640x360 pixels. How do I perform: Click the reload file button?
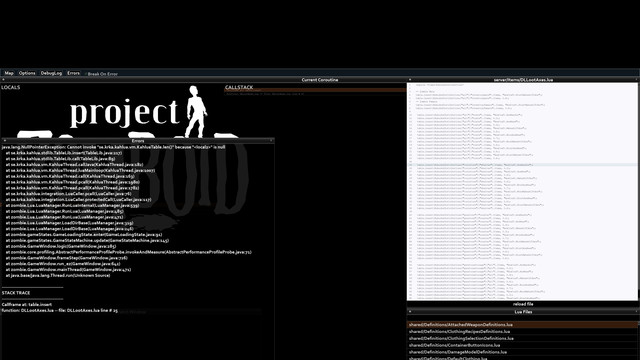[x=523, y=304]
